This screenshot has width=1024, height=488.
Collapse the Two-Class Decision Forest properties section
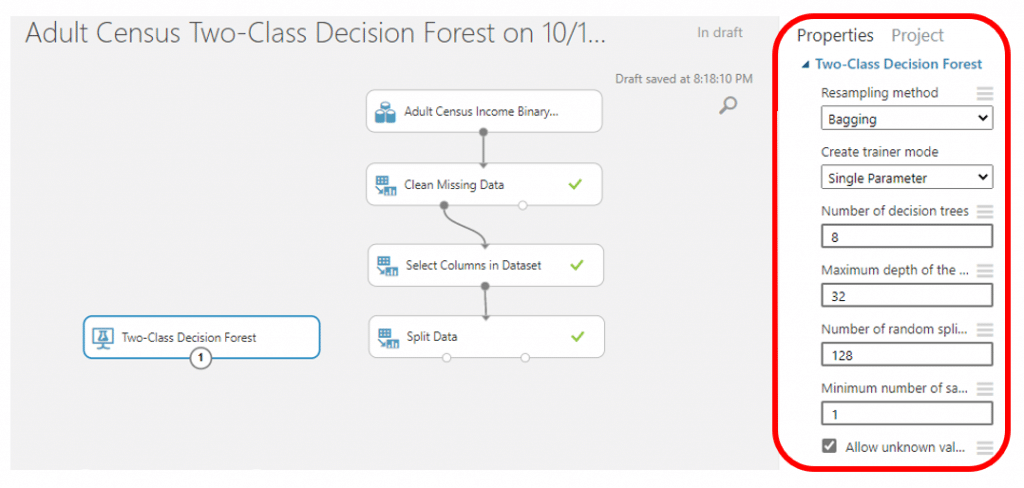click(806, 65)
